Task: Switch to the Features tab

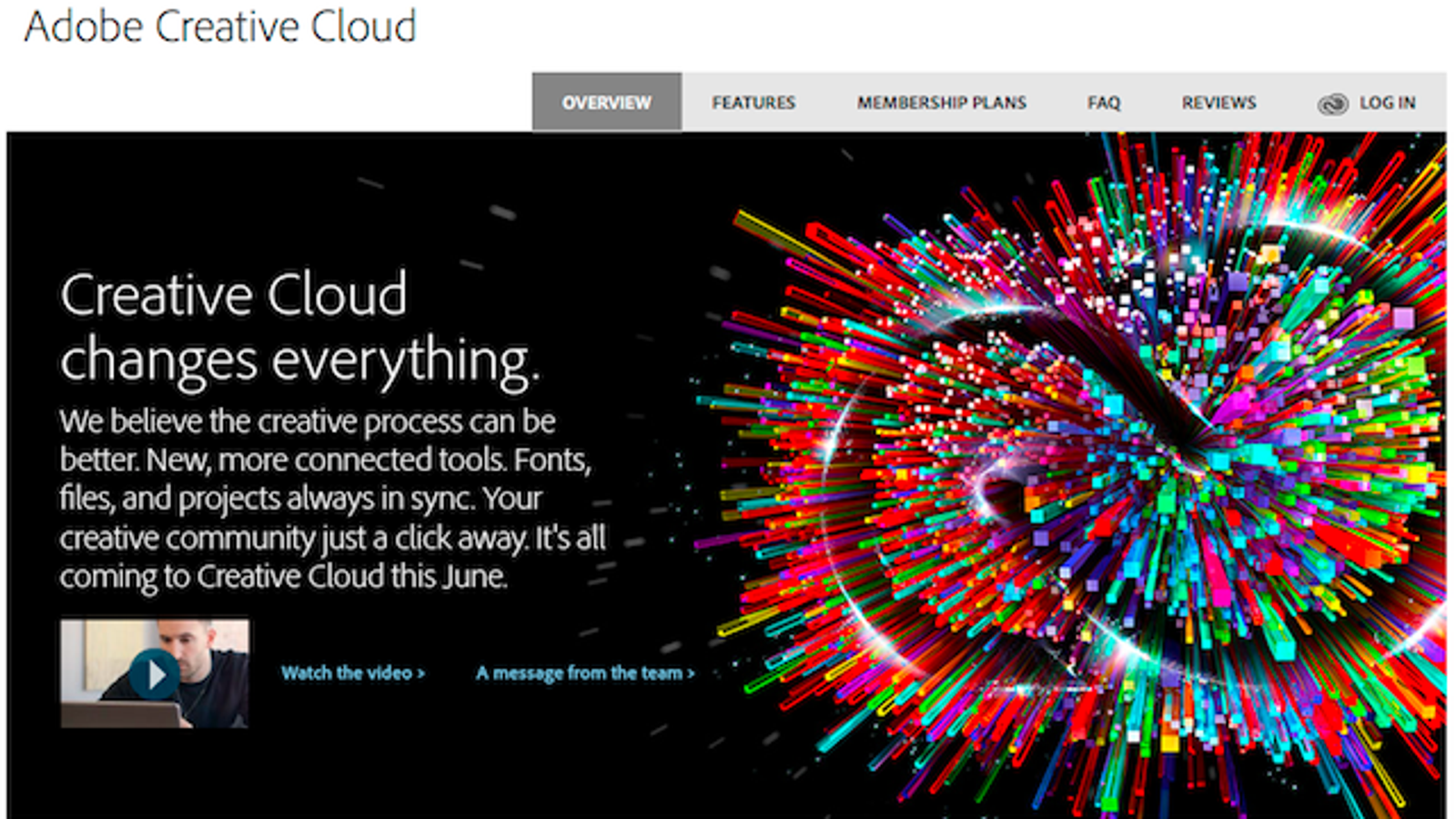Action: 753,103
